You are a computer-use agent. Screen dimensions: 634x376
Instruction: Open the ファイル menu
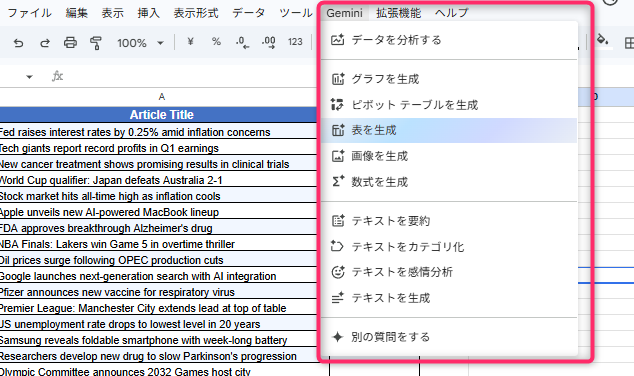30,13
